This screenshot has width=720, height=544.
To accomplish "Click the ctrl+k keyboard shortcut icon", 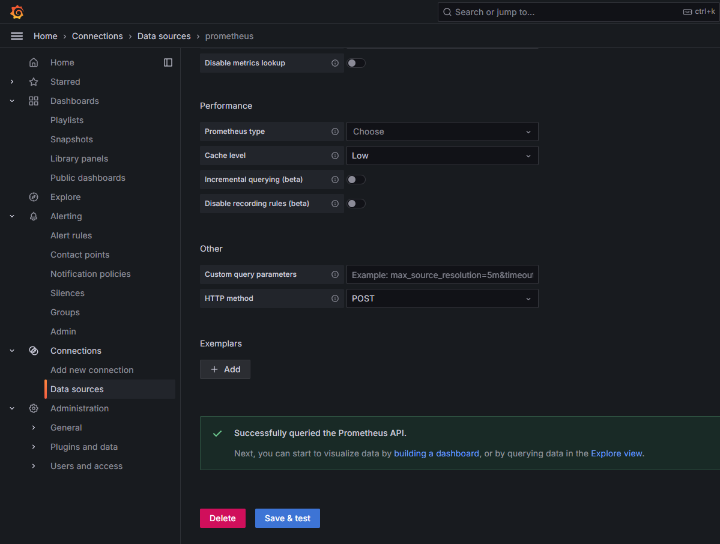I will coord(687,12).
